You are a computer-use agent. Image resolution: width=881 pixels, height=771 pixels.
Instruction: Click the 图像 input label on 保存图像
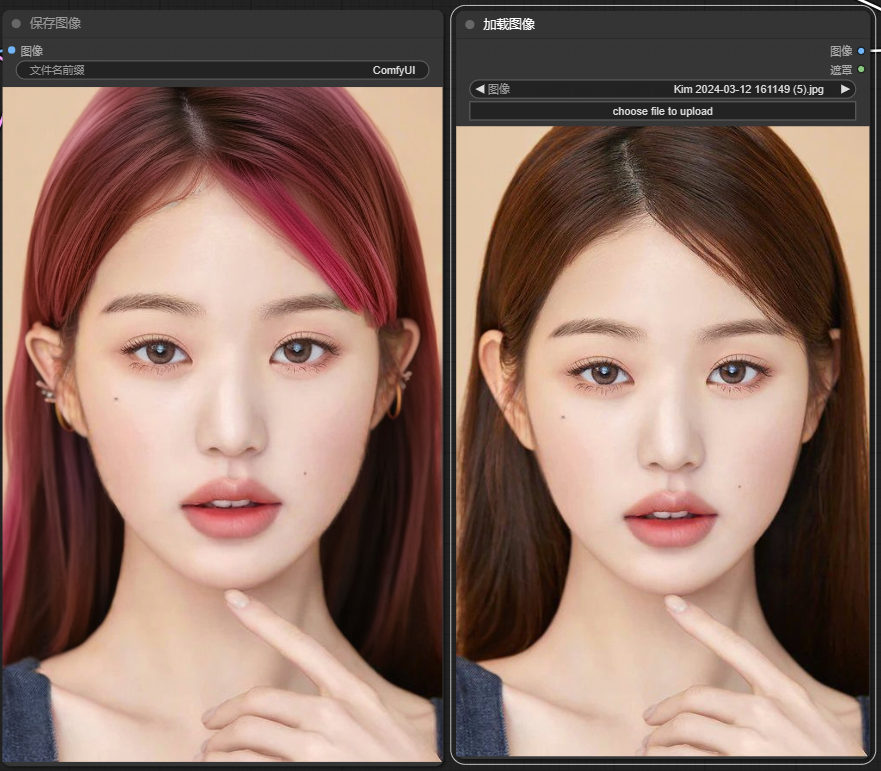tap(32, 50)
